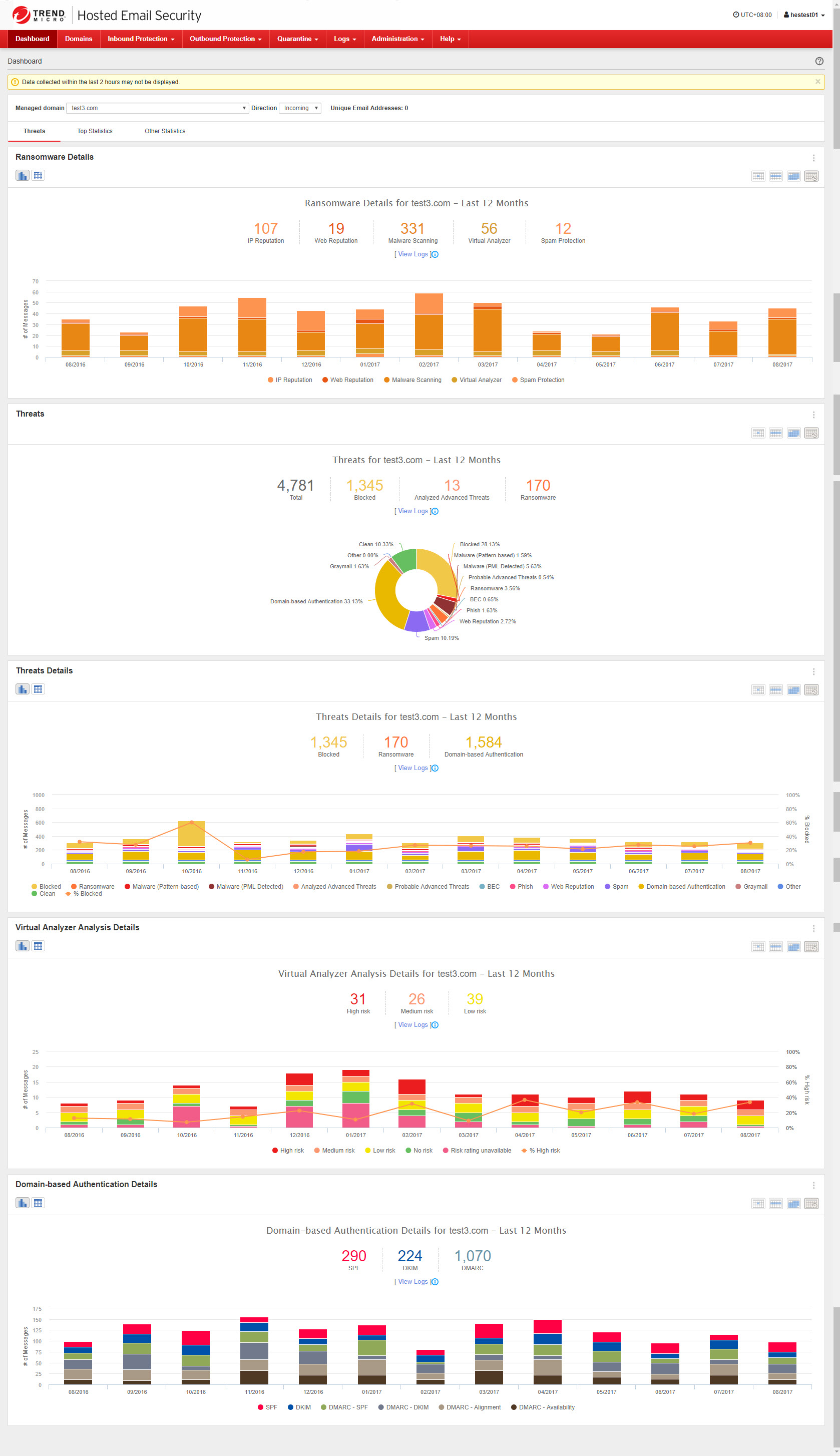This screenshot has height=1456, width=840.
Task: Click the last 12 months icon in Ransomware Details
Action: click(811, 176)
